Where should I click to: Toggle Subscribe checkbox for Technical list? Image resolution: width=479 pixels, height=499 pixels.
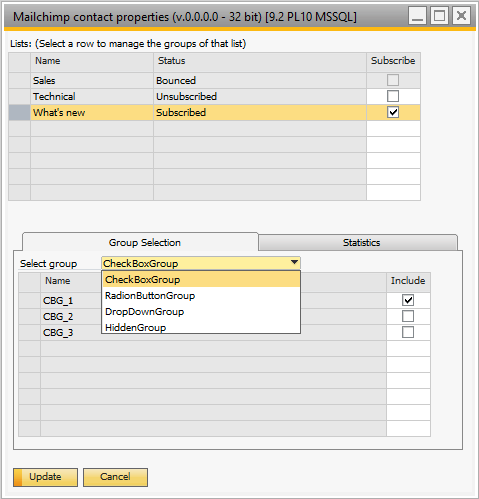pos(393,96)
